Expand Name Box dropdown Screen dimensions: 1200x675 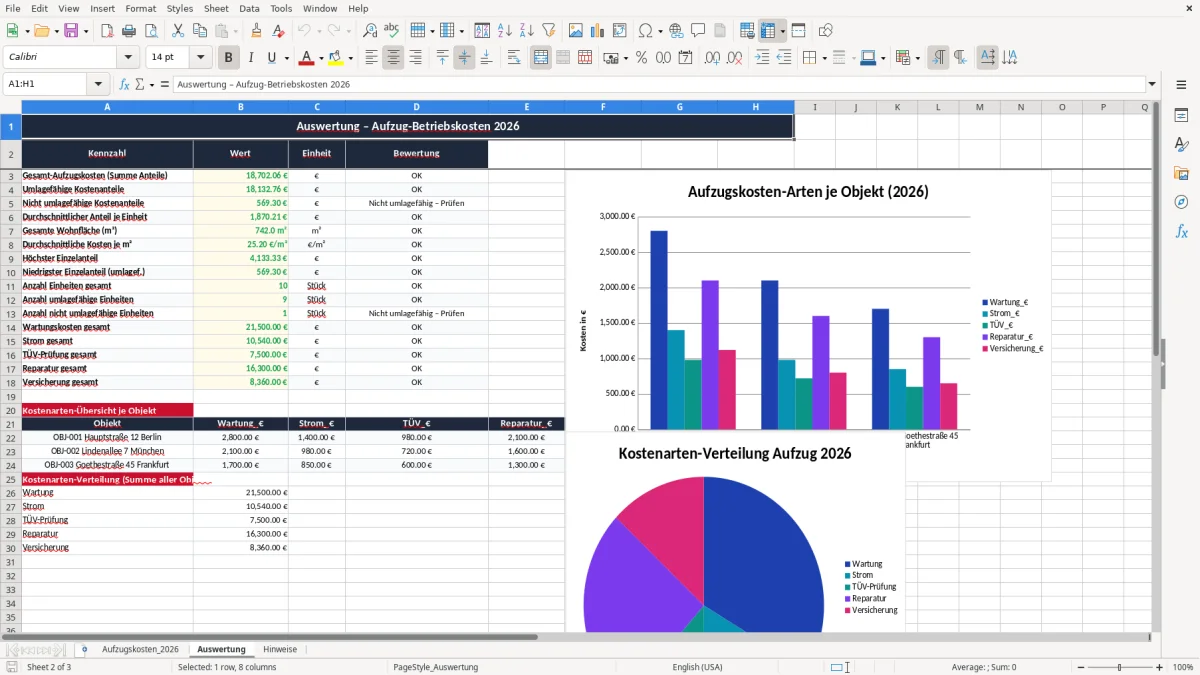click(x=98, y=84)
